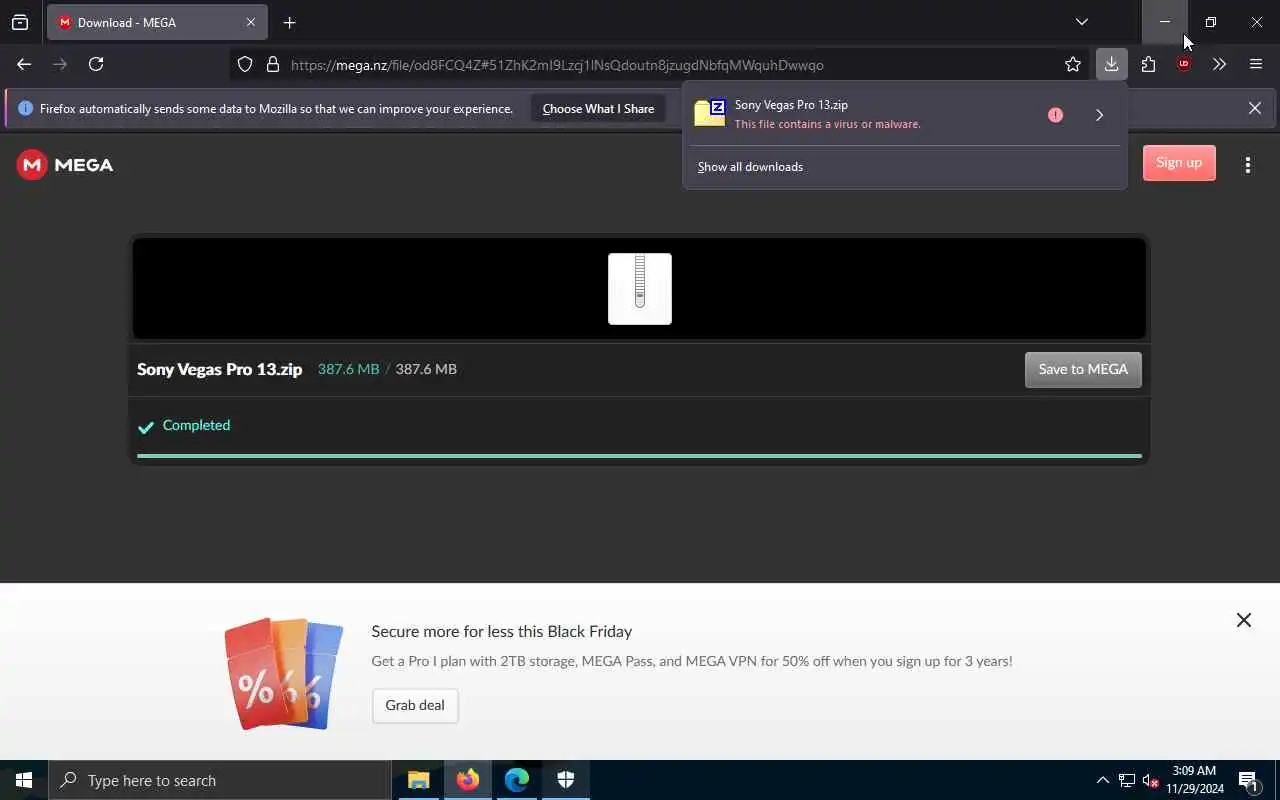View site security padlock information
Image resolution: width=1280 pixels, height=800 pixels.
pyautogui.click(x=272, y=65)
